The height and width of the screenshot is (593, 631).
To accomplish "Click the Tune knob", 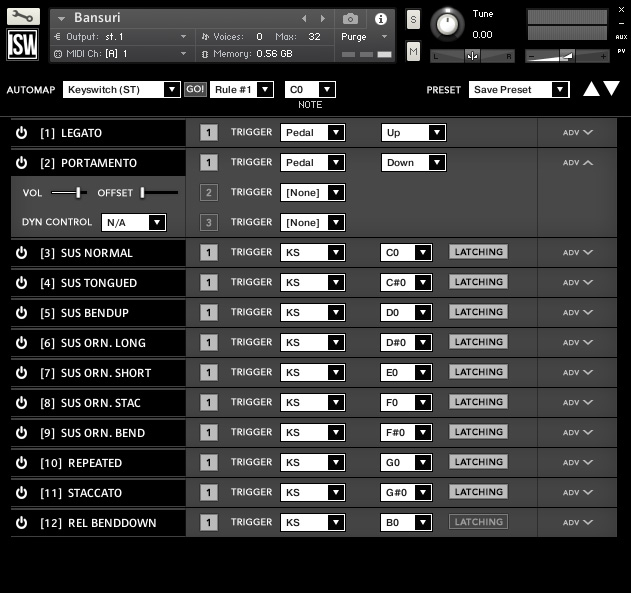I will pos(447,25).
